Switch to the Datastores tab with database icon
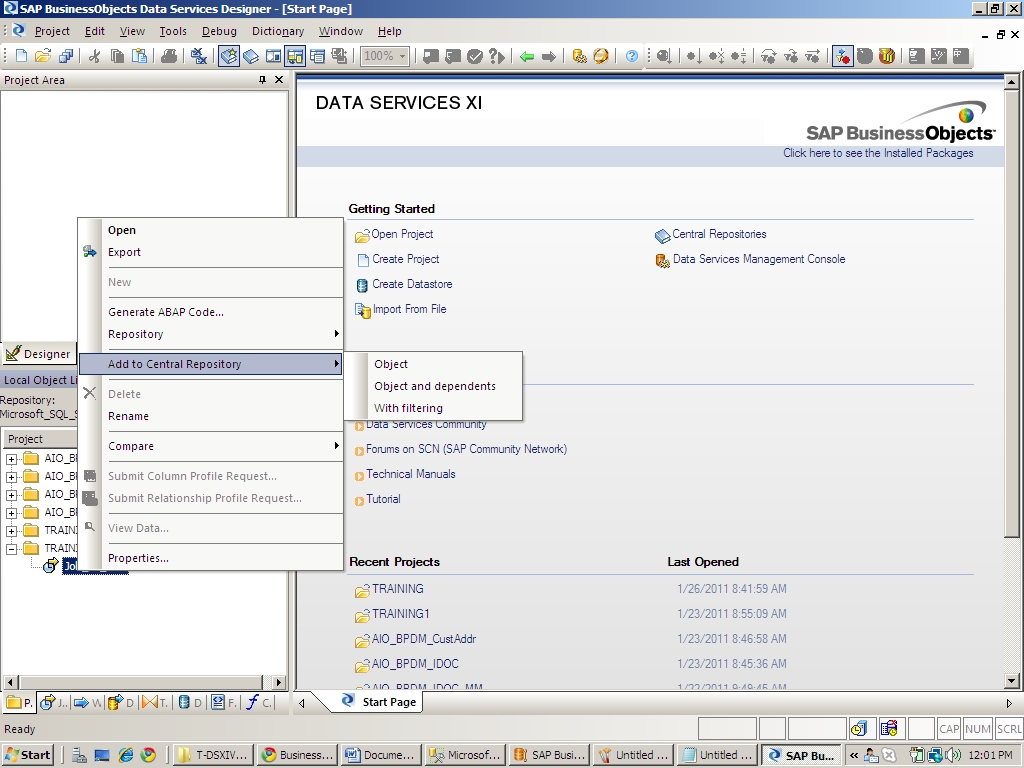This screenshot has height=768, width=1024. coord(190,703)
